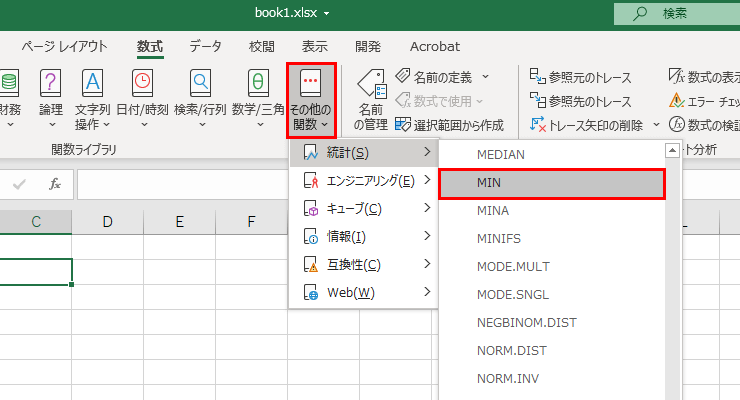Click 名前の定義 tag icon
The height and width of the screenshot is (400, 740).
click(403, 76)
